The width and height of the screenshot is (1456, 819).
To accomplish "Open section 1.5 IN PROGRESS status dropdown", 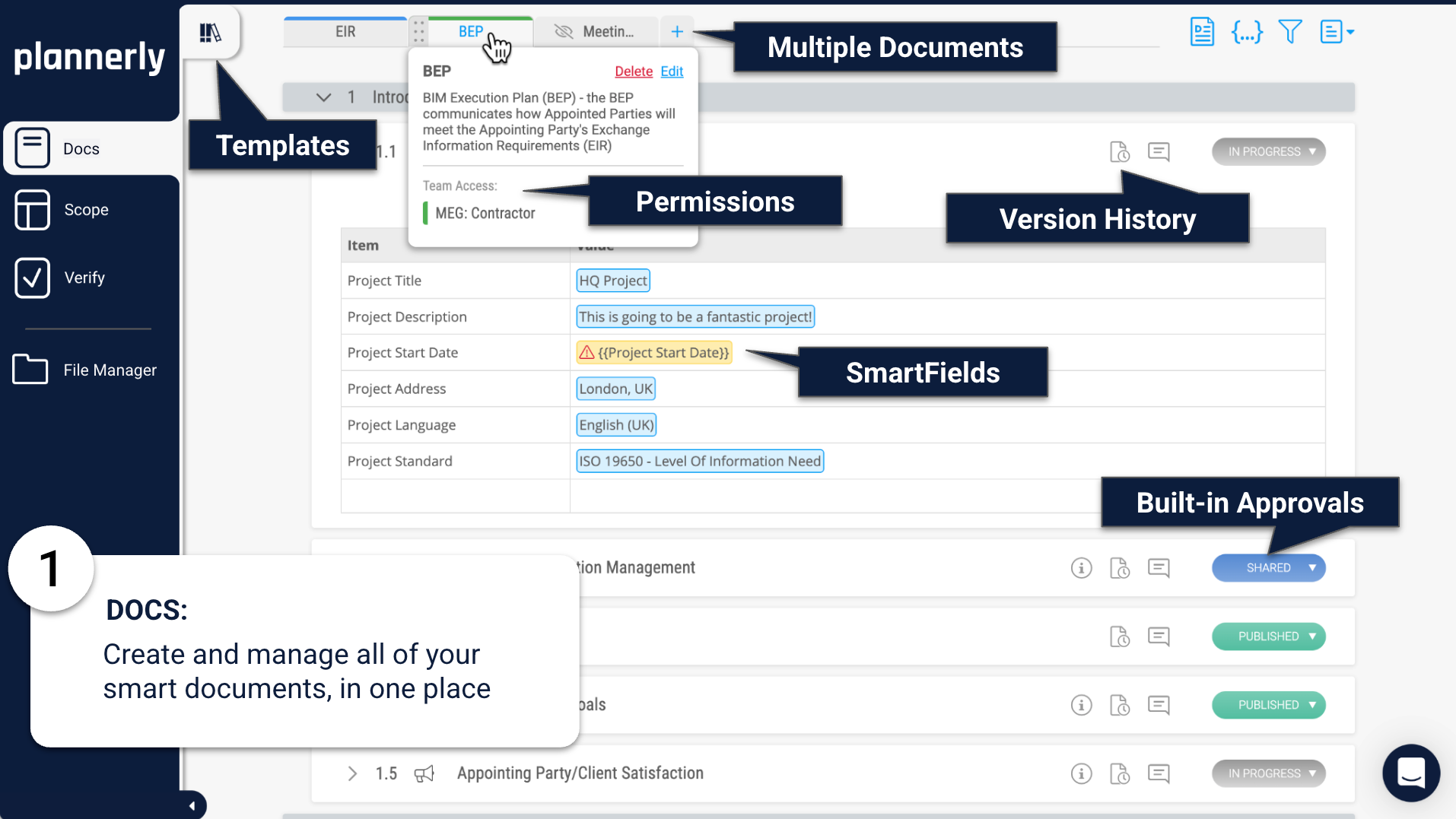I will pyautogui.click(x=1269, y=774).
